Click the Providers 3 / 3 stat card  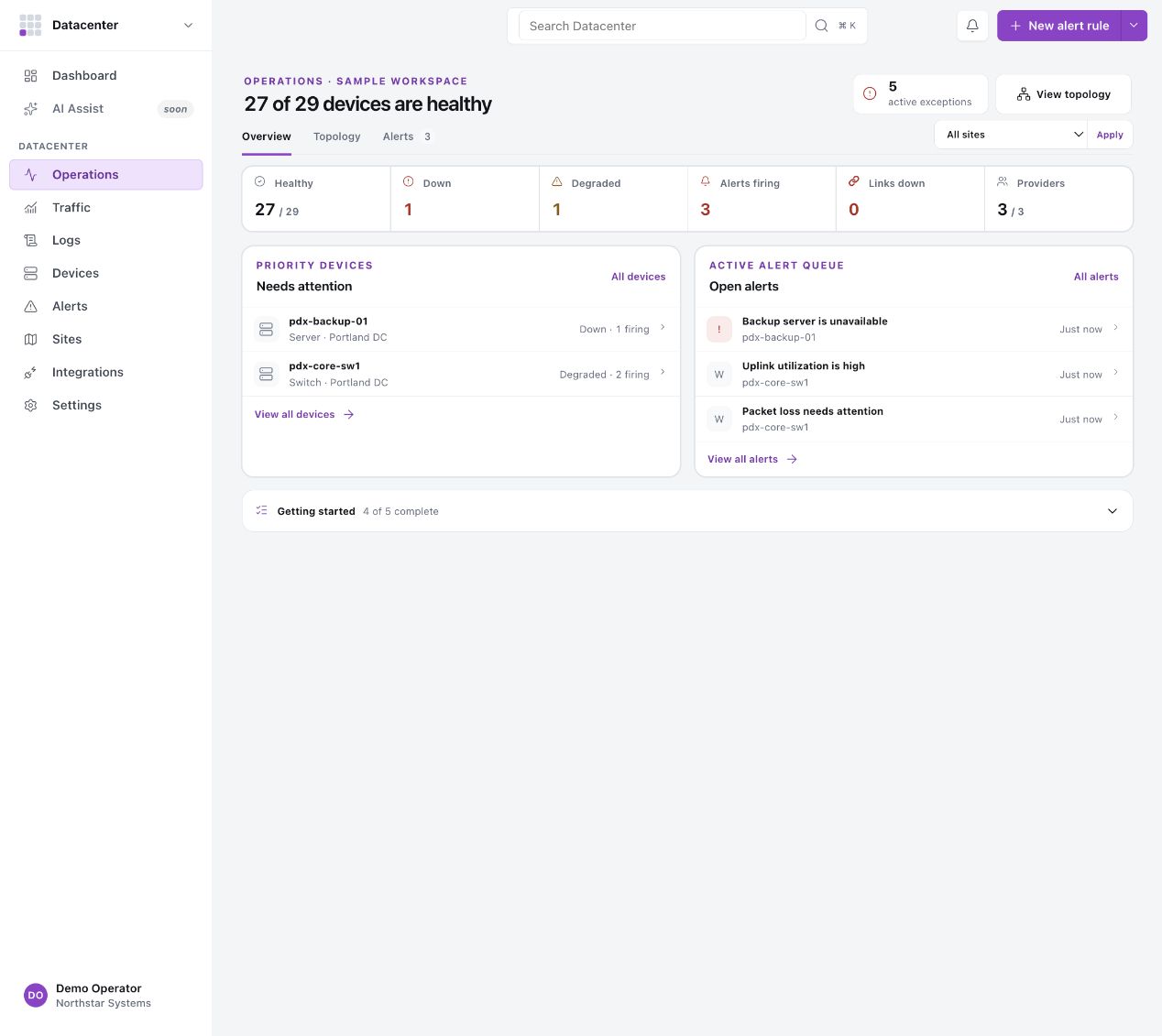click(x=1058, y=199)
